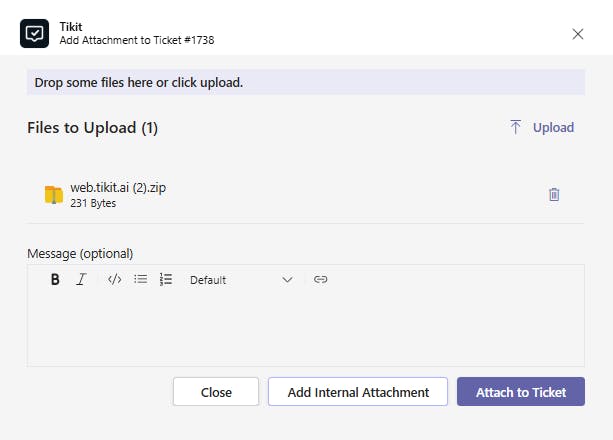Insert a hyperlink into message

(x=320, y=280)
